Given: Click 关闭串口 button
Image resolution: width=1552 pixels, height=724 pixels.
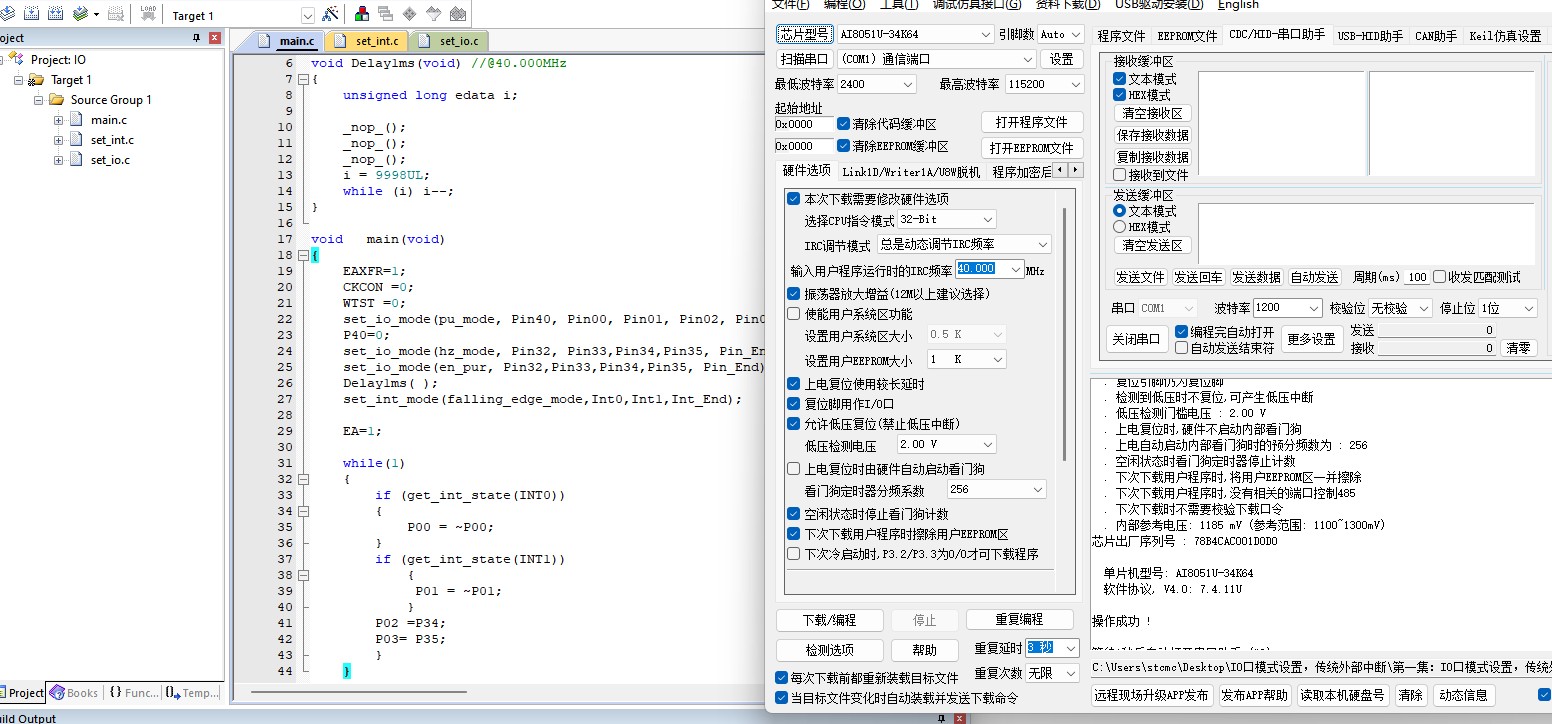Looking at the screenshot, I should 1137,339.
